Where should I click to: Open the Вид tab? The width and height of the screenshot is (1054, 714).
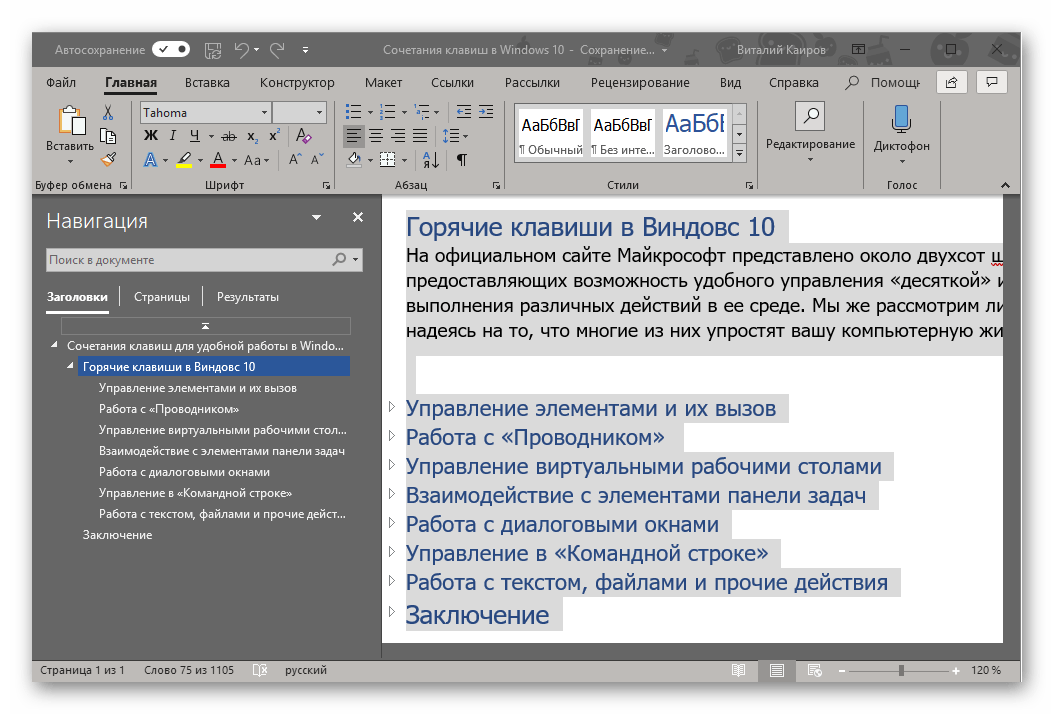(730, 83)
